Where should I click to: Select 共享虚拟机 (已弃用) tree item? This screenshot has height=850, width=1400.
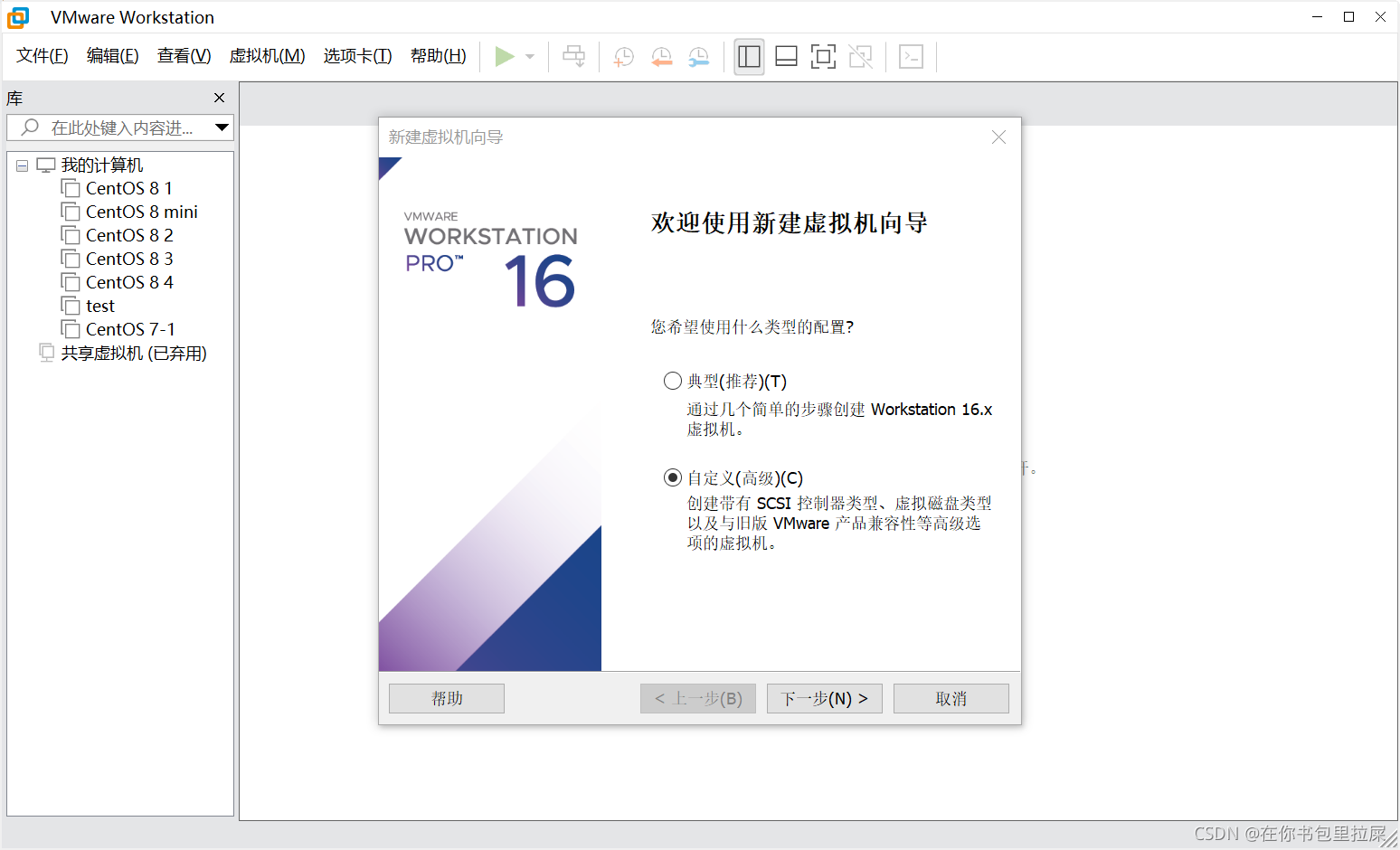tap(134, 353)
